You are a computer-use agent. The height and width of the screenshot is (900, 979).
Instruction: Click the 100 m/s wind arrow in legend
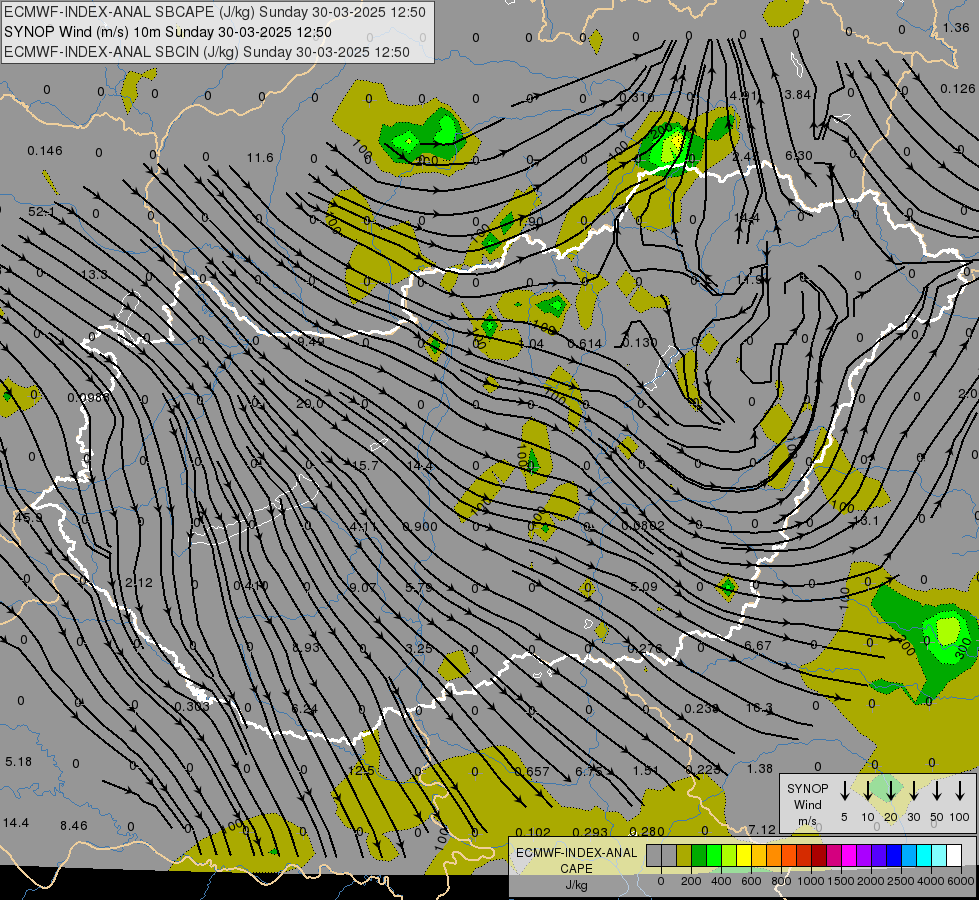point(960,791)
